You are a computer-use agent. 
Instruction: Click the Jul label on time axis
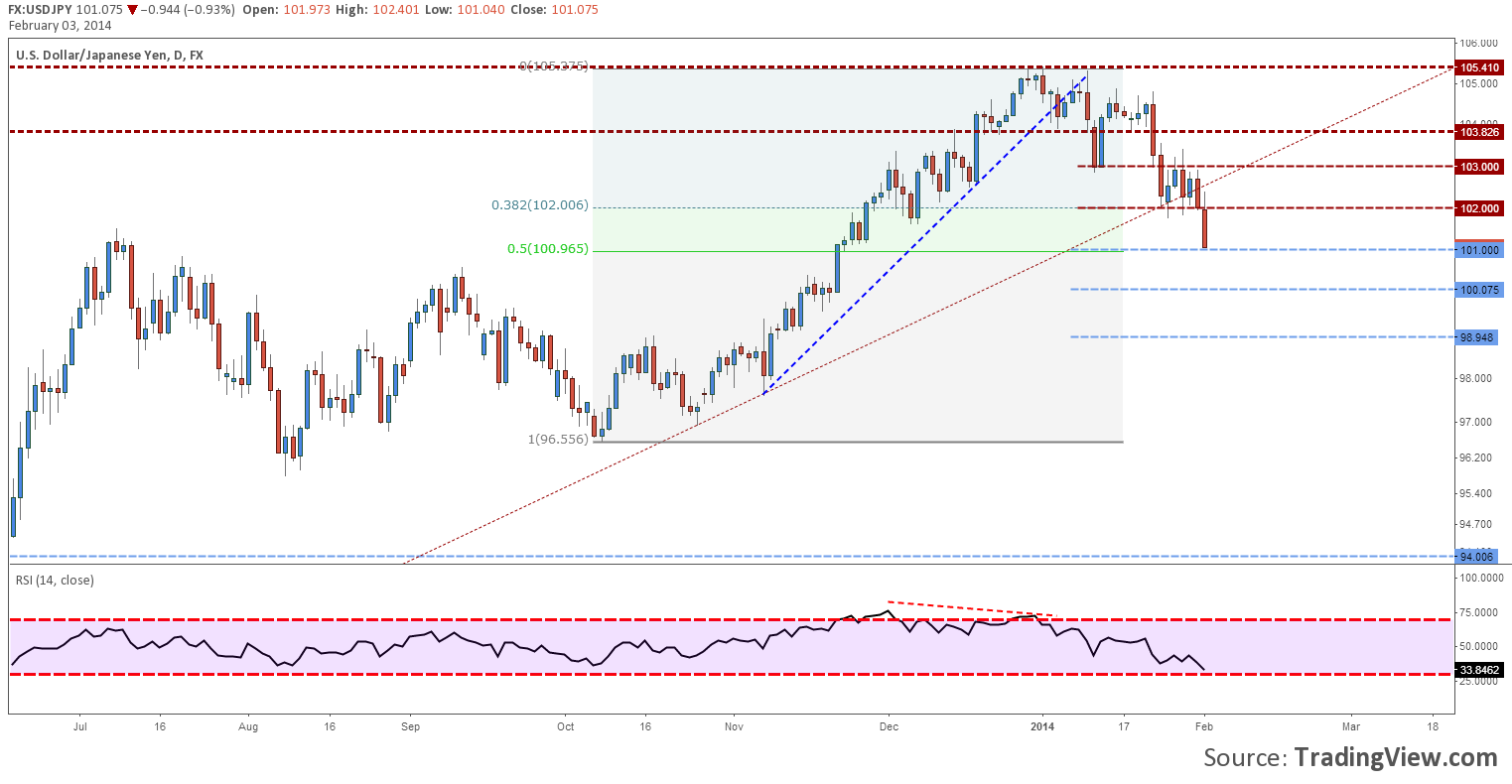(x=80, y=726)
